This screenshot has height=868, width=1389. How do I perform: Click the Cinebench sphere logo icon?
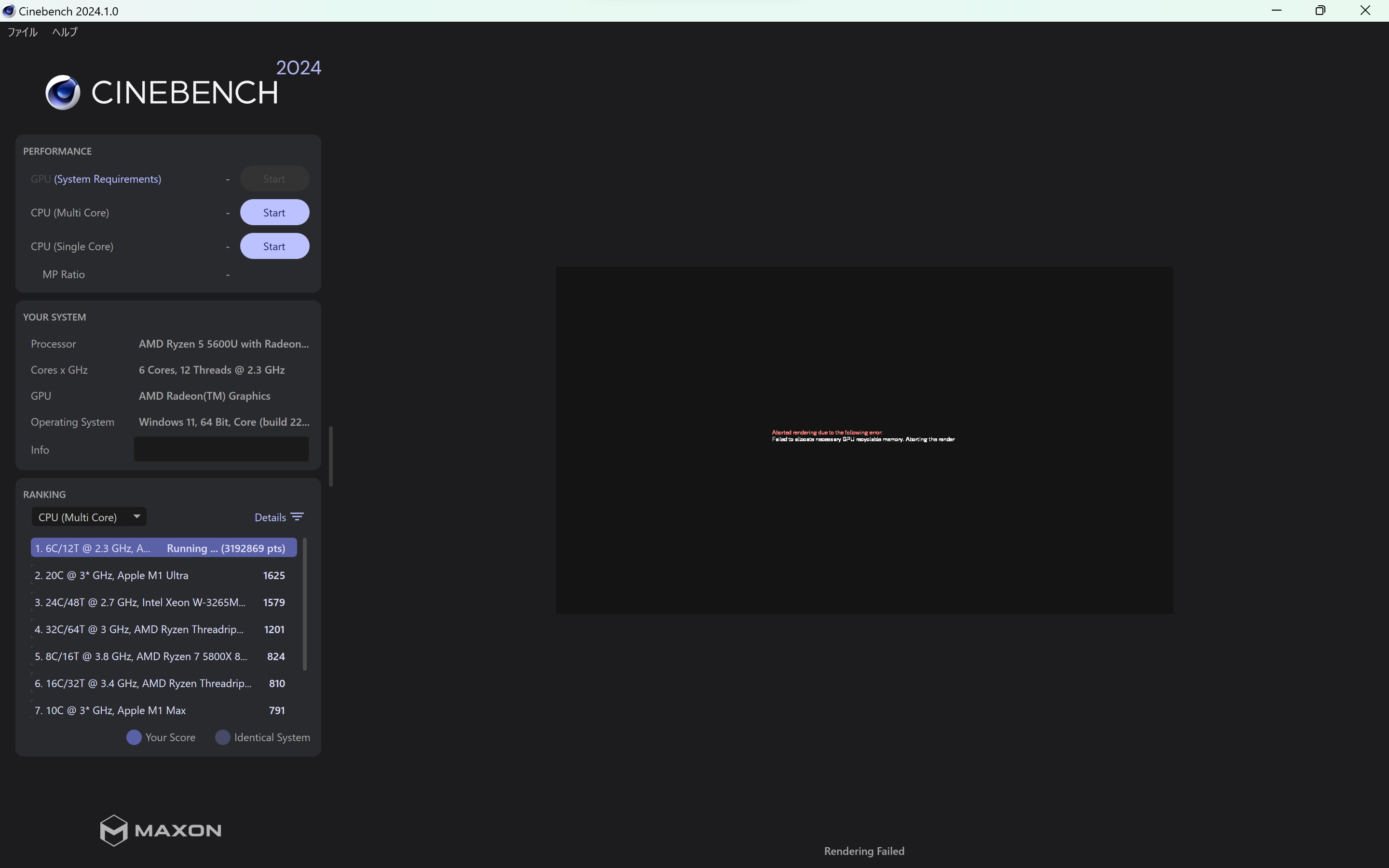63,92
